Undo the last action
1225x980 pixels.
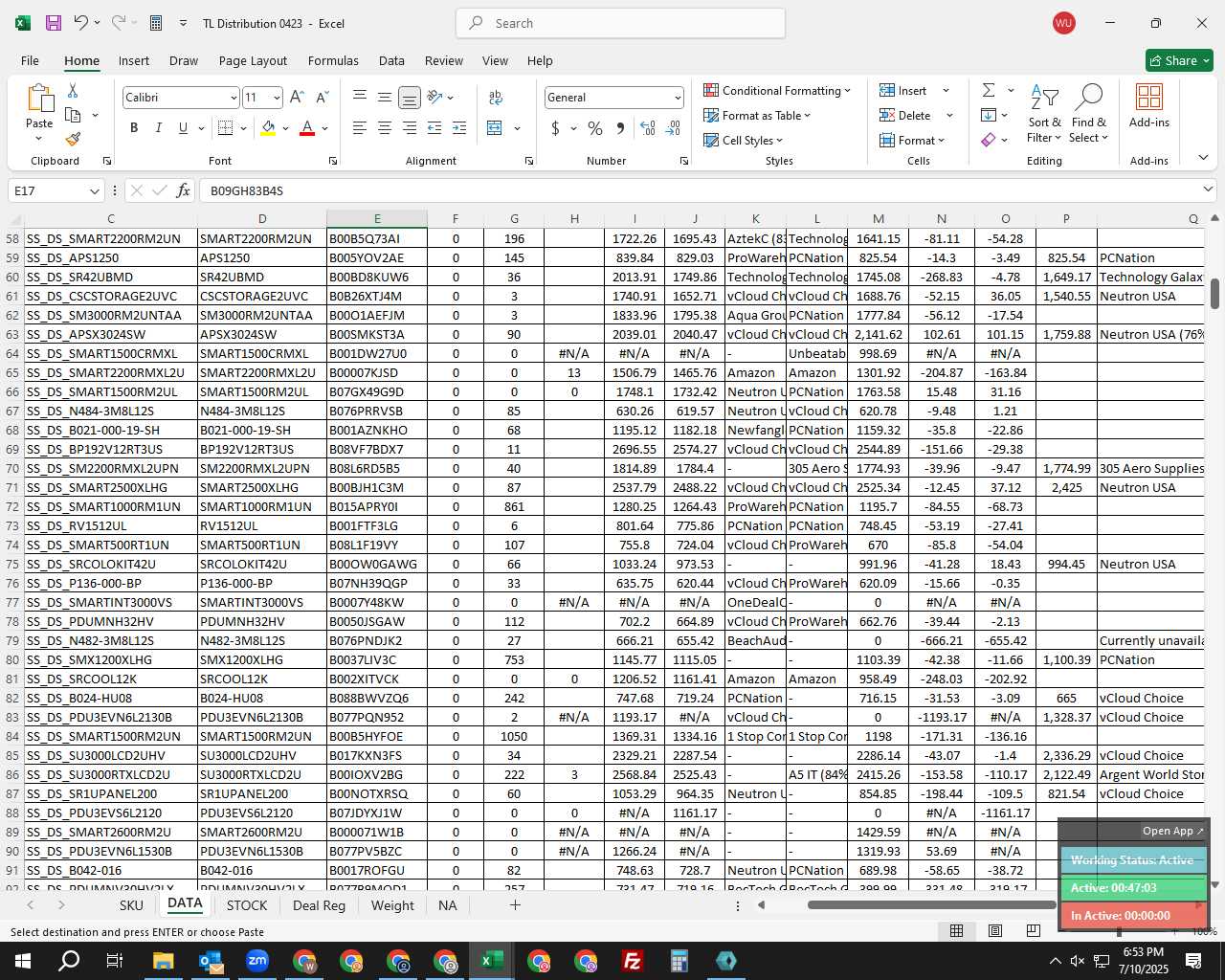click(x=81, y=23)
